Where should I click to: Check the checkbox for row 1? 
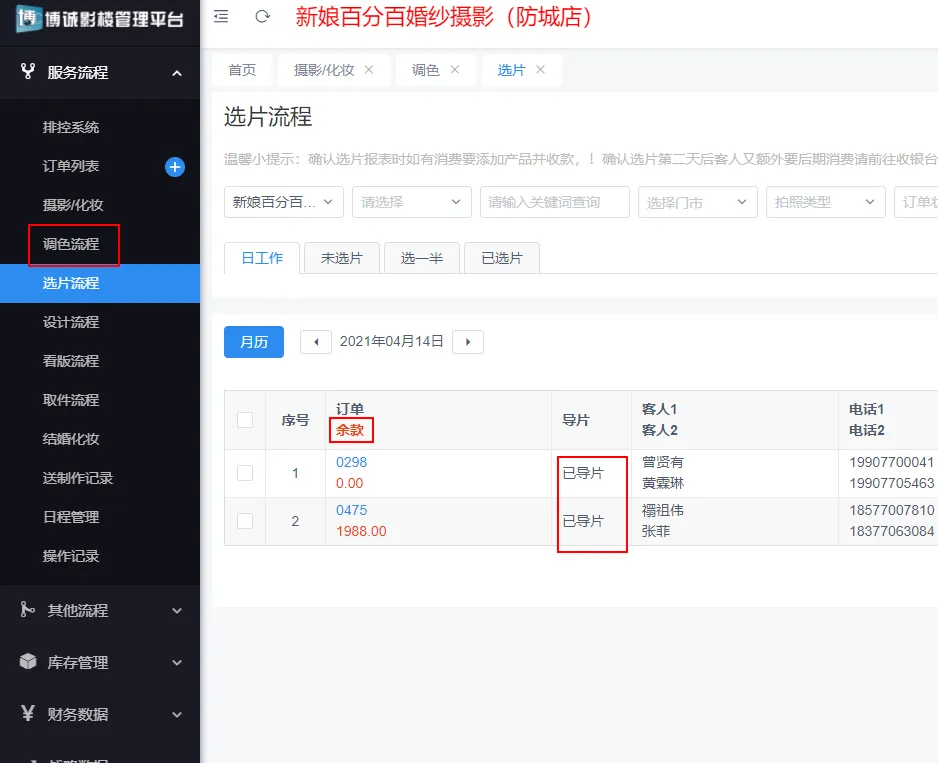245,473
